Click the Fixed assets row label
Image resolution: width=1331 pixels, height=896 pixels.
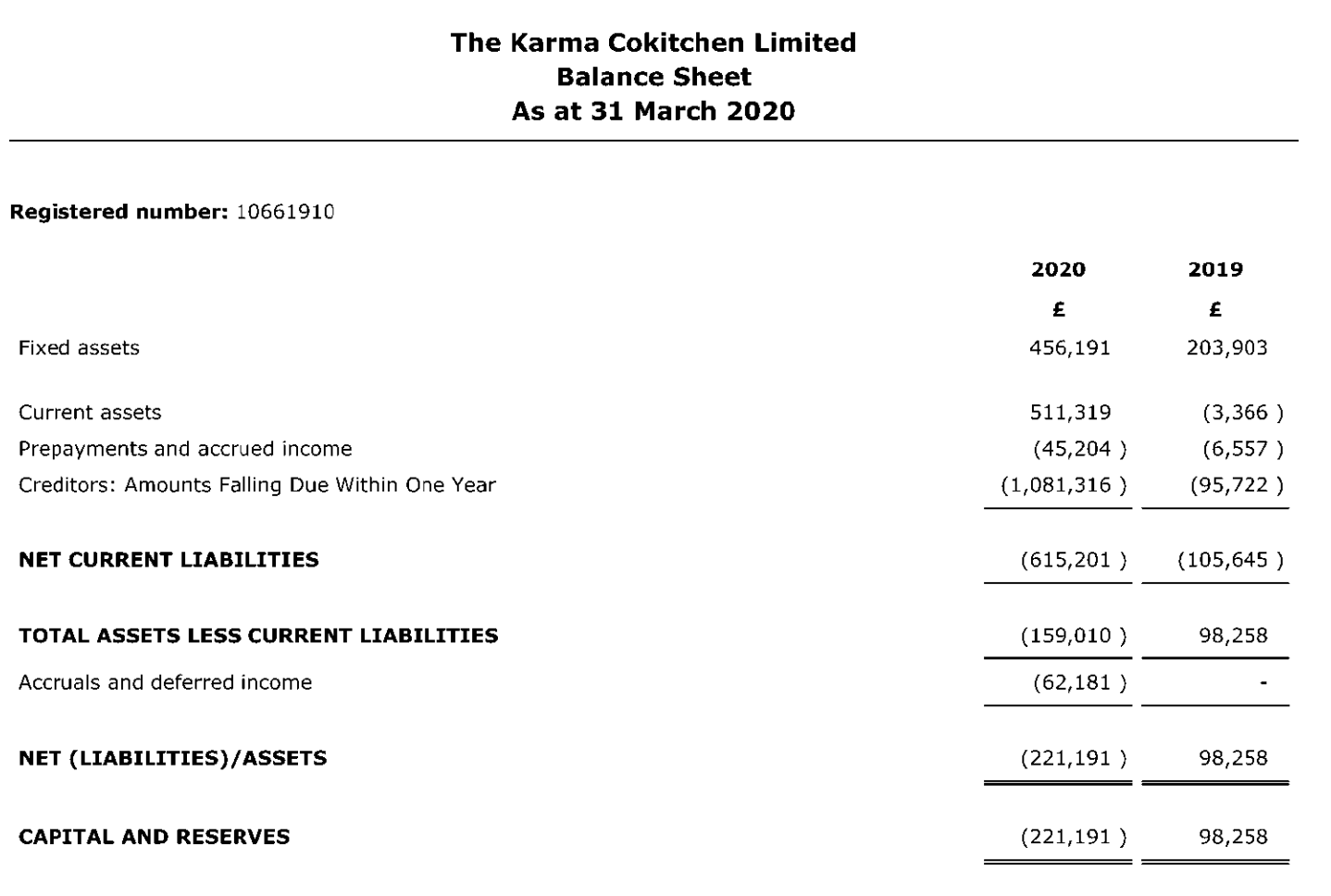[x=79, y=348]
